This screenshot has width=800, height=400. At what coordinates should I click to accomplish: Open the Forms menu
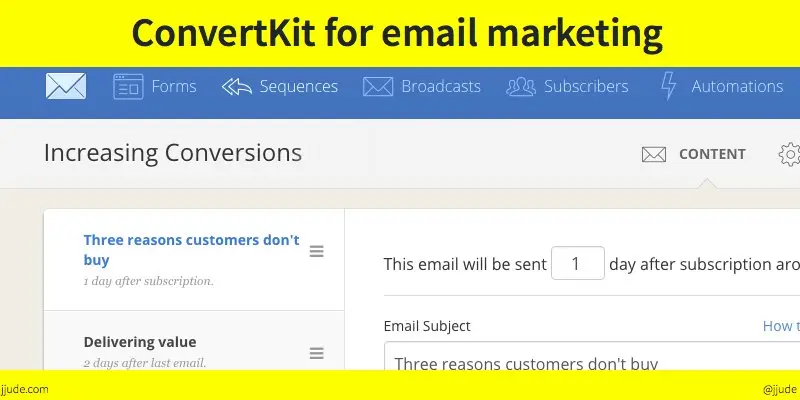tap(174, 87)
